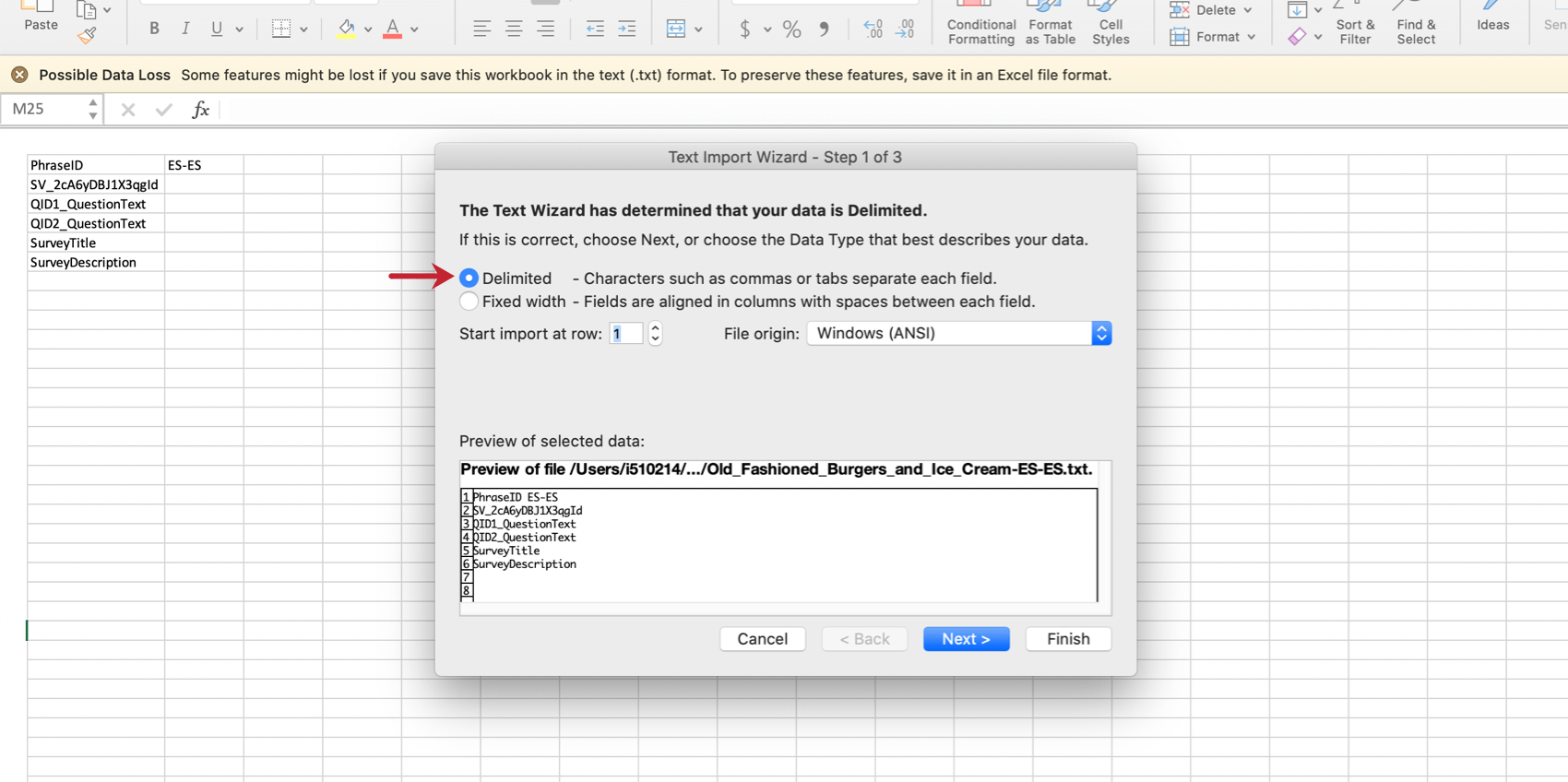Click the Paste button
Screen dimensions: 1568x782
pyautogui.click(x=41, y=17)
